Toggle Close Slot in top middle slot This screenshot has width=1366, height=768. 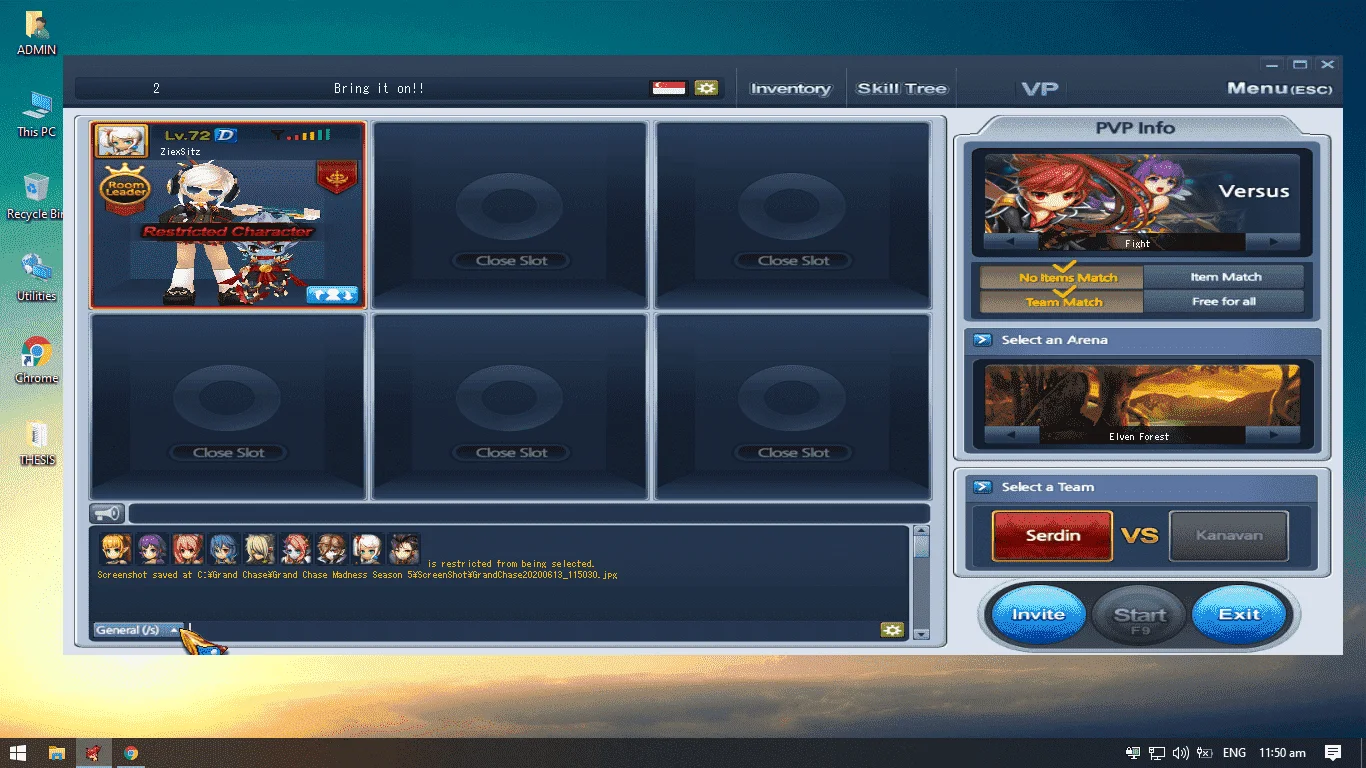coord(511,260)
